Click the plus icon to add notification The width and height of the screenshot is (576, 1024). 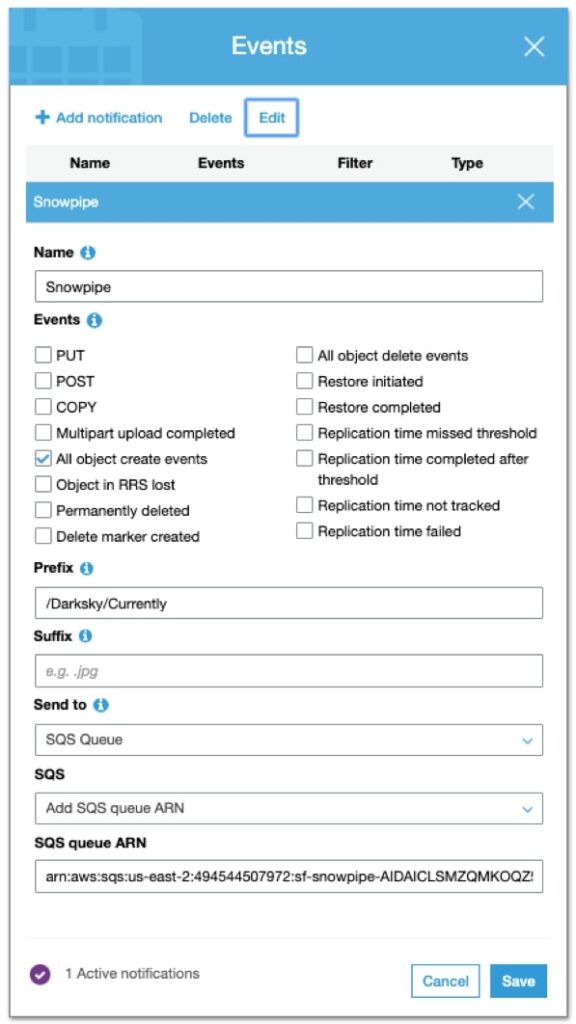coord(41,117)
